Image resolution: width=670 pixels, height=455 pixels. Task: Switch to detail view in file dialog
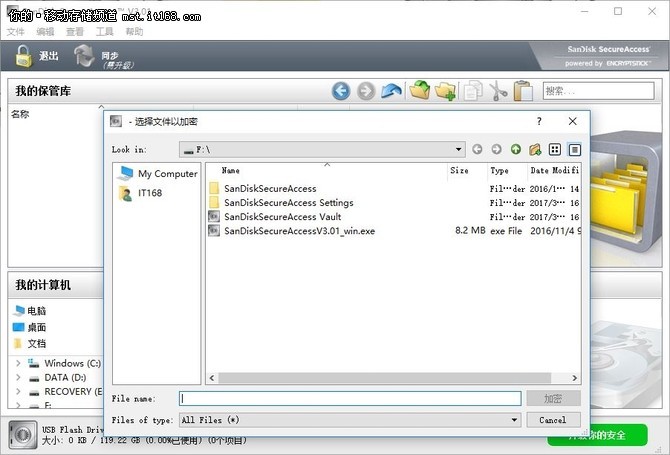pyautogui.click(x=575, y=149)
